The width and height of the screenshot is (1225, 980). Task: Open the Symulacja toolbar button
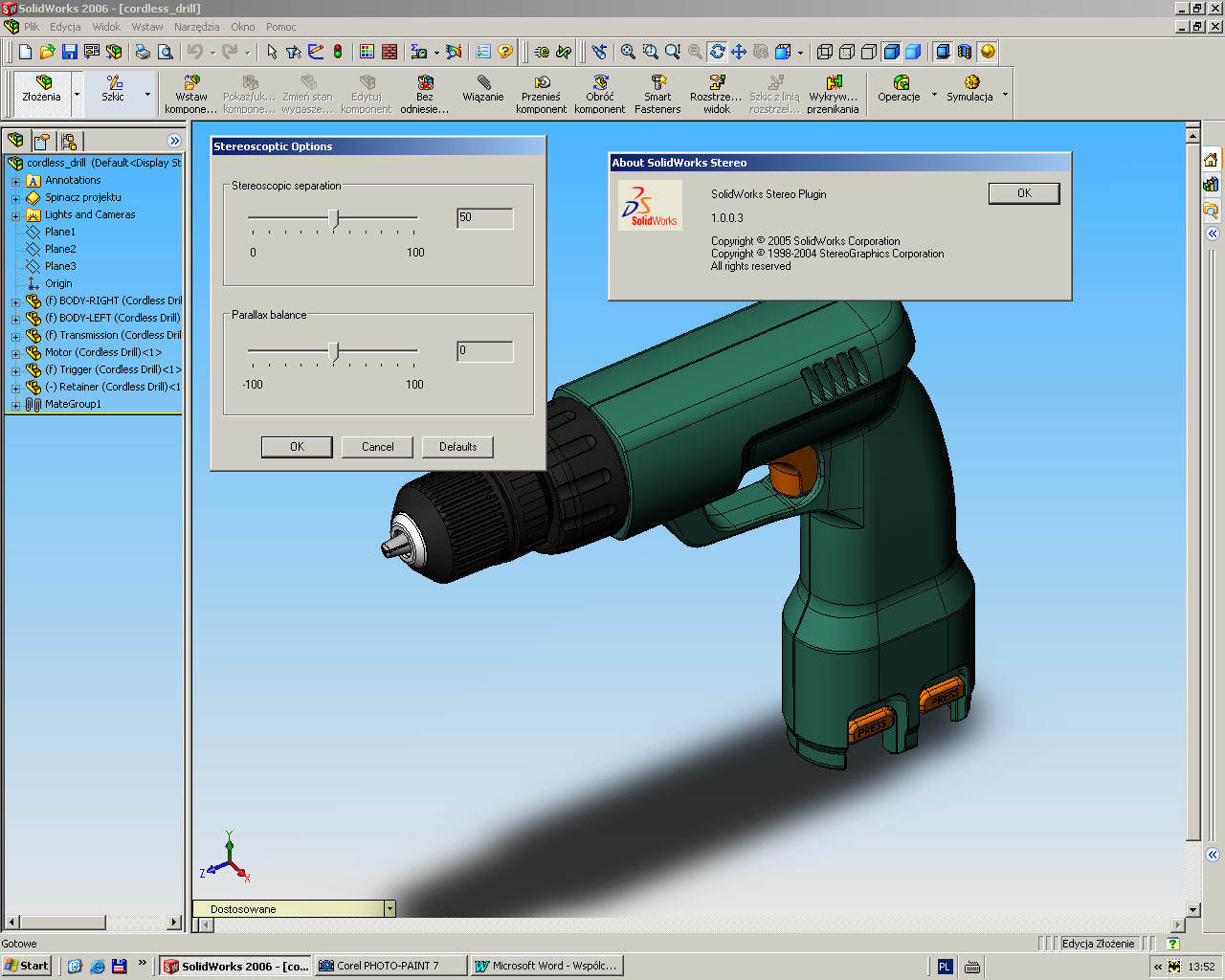969,88
